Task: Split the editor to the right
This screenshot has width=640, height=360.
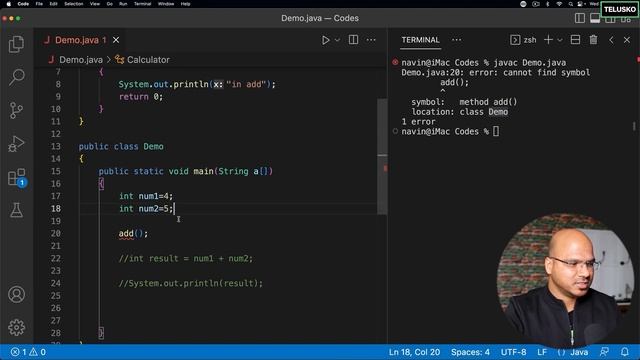Action: [353, 40]
